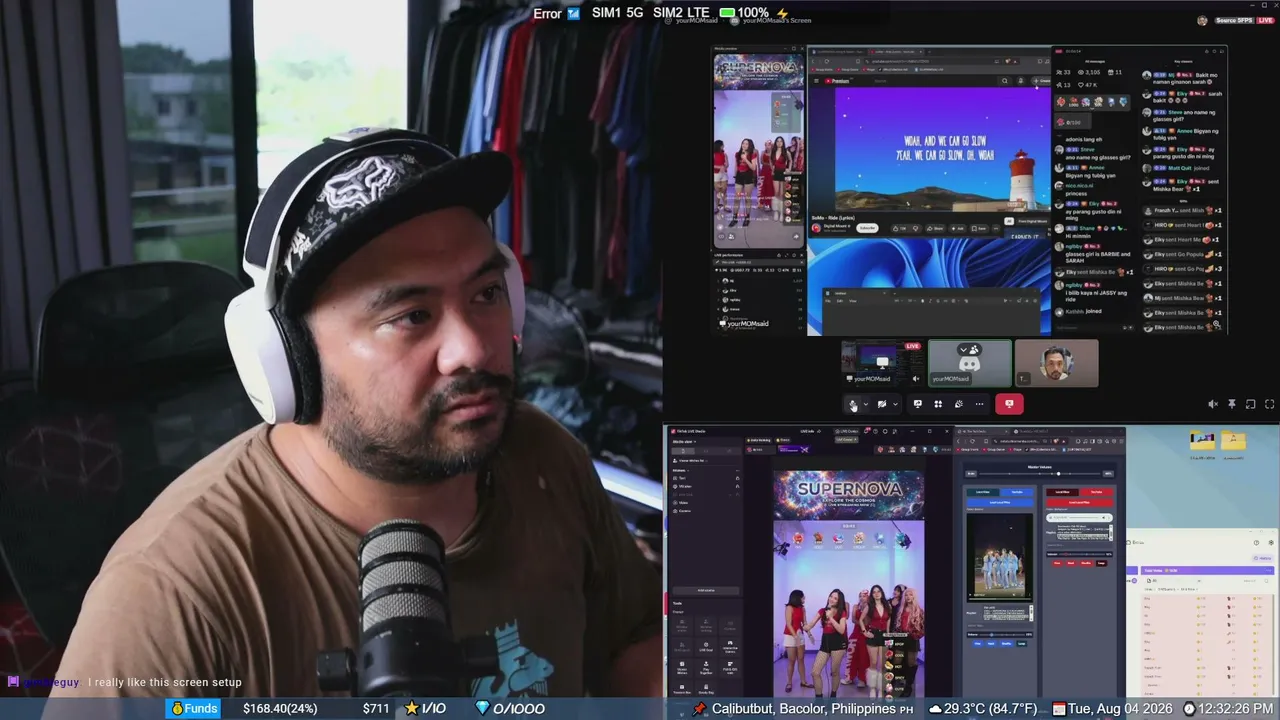This screenshot has height=720, width=1280.
Task: Mute the microphone in the call controls
Action: pos(852,404)
